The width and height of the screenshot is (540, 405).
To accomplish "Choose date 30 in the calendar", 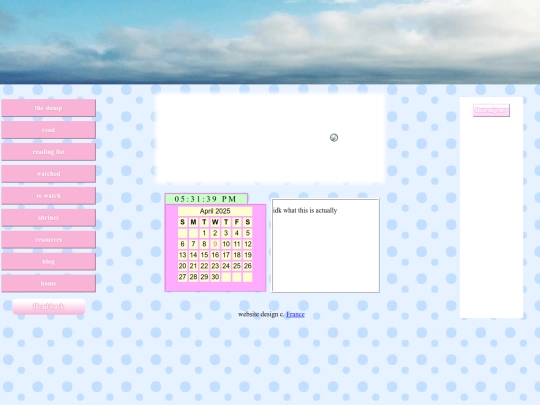I will [x=215, y=277].
